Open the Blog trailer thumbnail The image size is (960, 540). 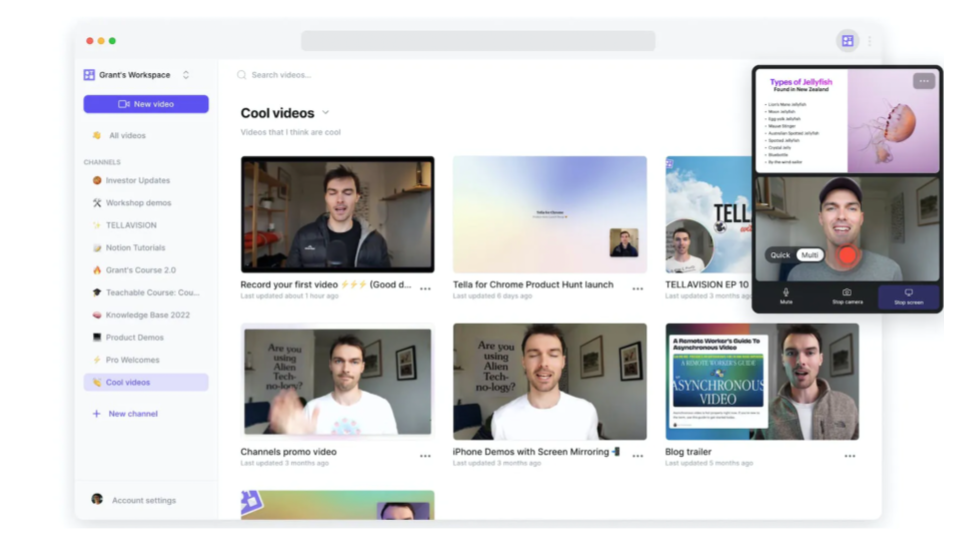762,382
